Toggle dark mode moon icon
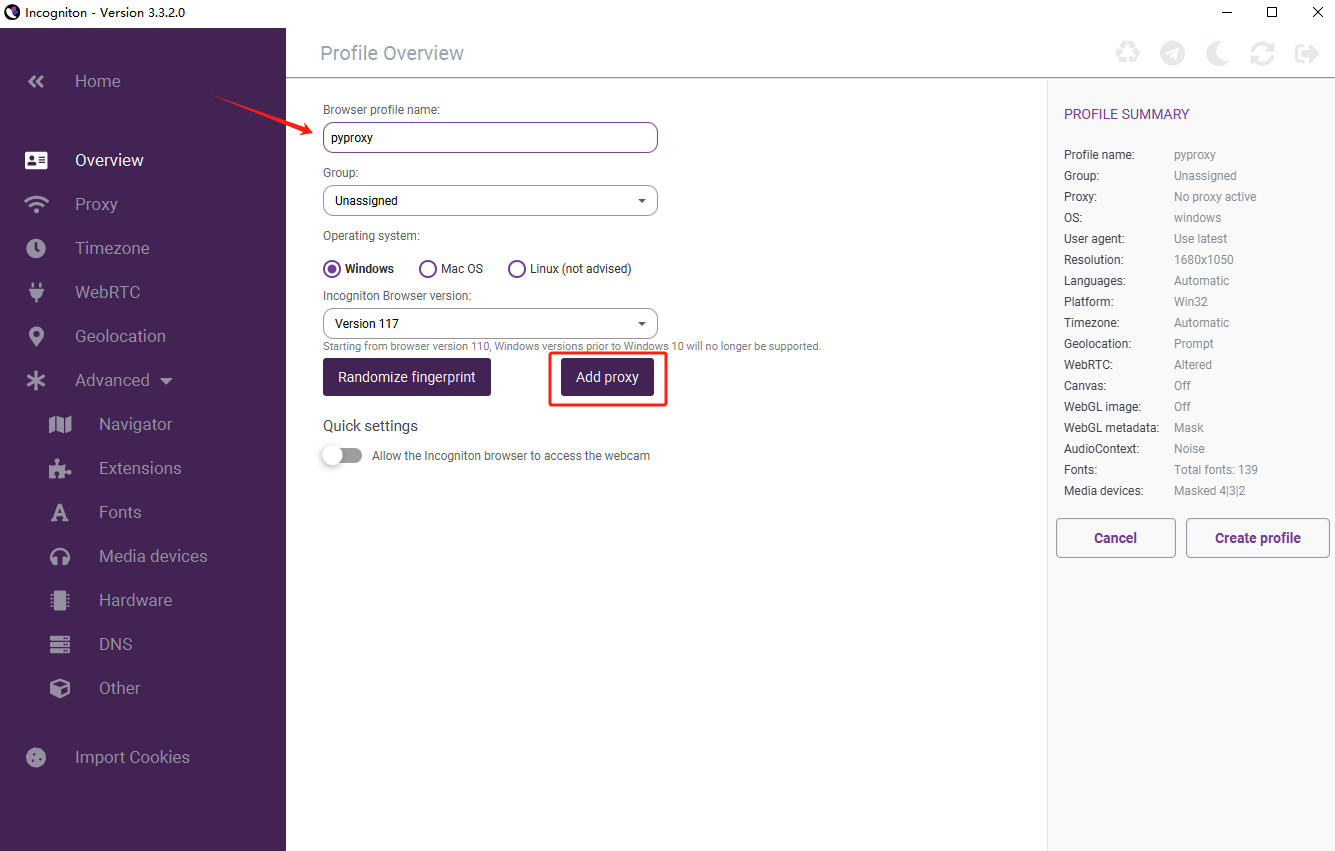 (x=1217, y=53)
